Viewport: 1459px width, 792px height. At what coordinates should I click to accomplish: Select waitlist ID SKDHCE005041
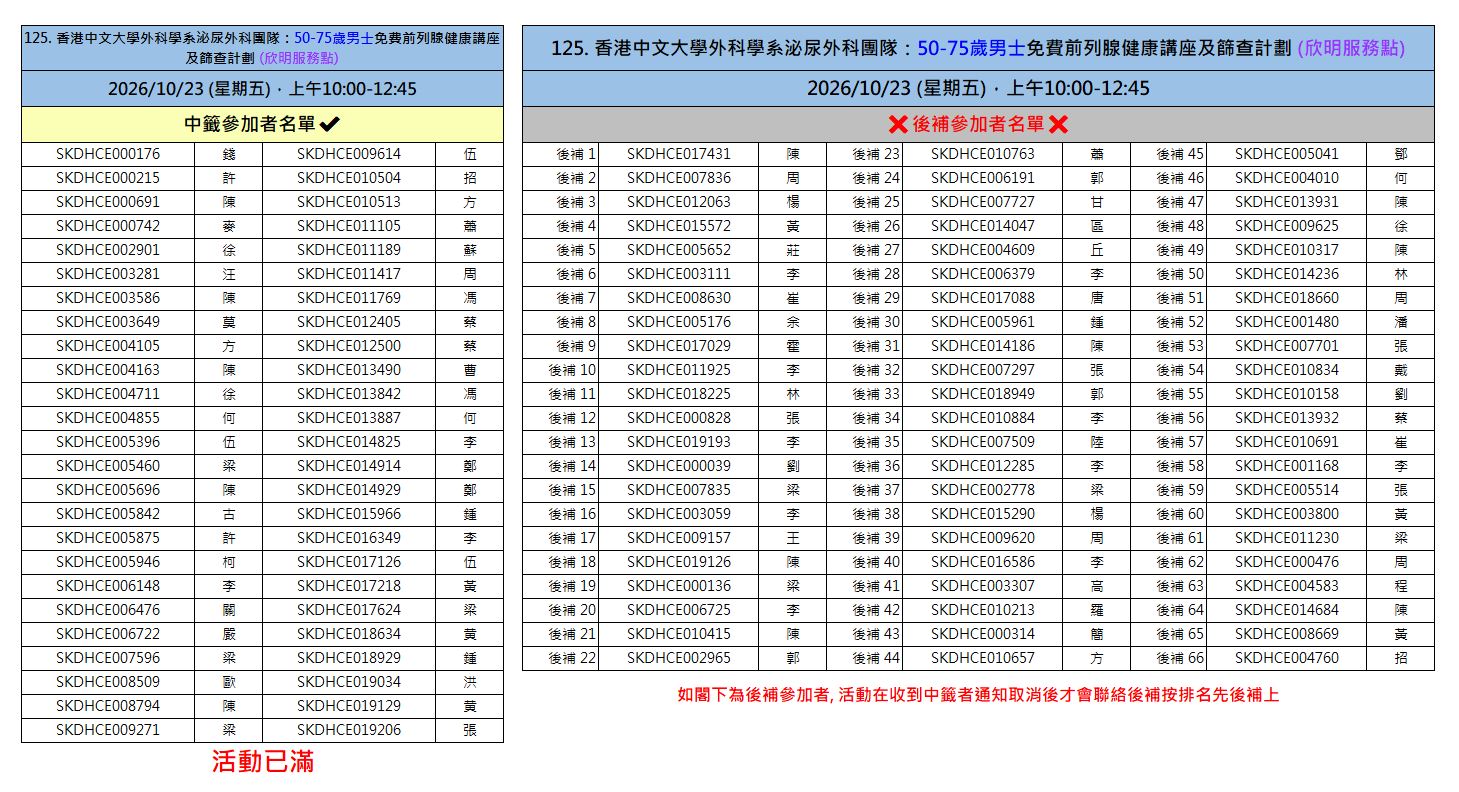(x=1287, y=154)
